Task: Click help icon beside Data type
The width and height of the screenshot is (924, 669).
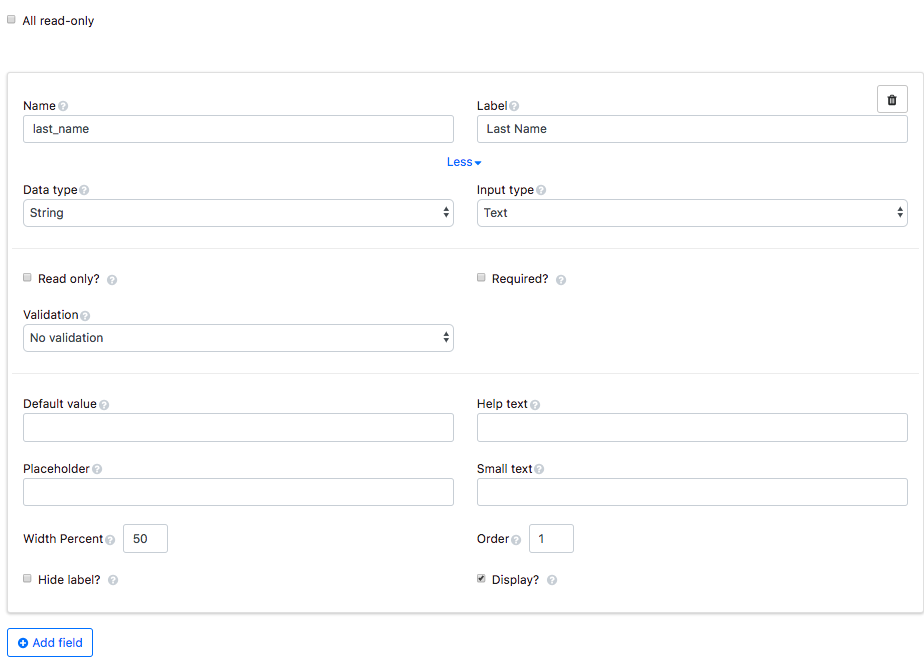Action: pos(84,190)
